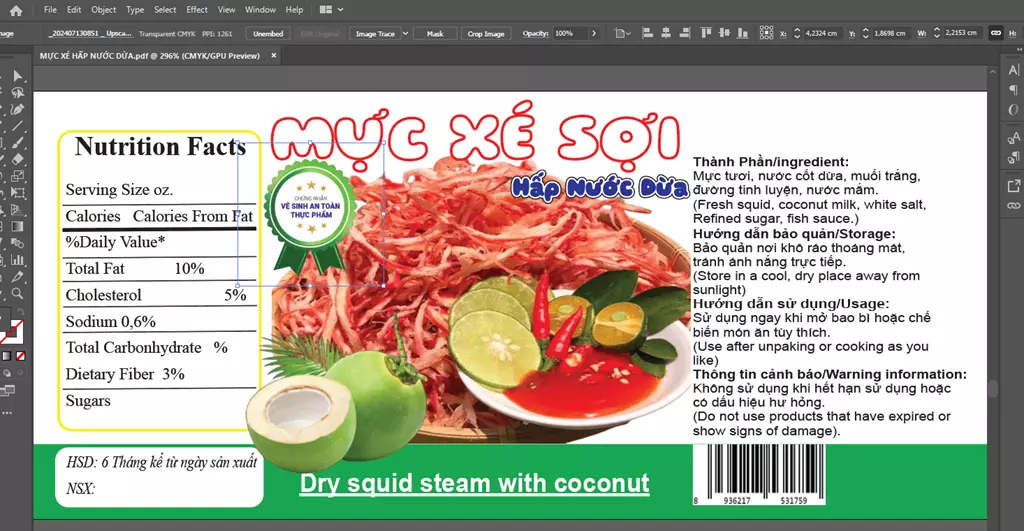Open the File menu
This screenshot has height=531, width=1024.
(50, 10)
